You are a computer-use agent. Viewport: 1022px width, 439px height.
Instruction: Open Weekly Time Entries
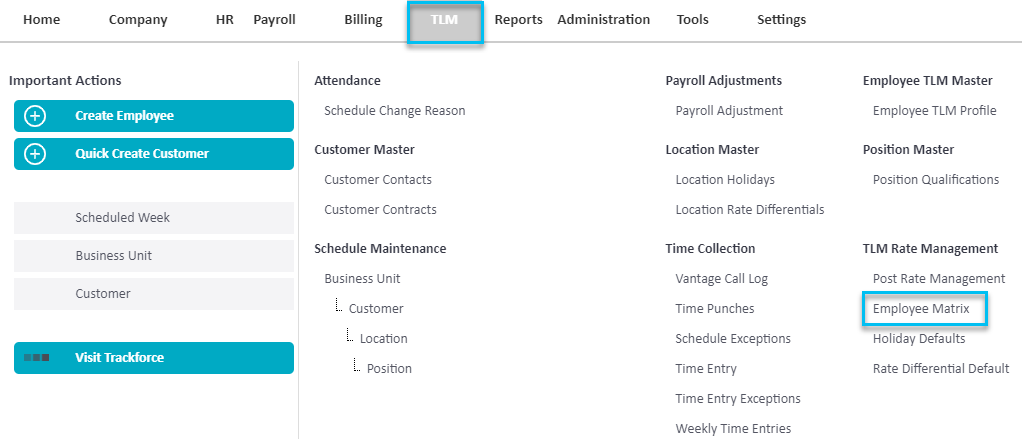point(733,429)
